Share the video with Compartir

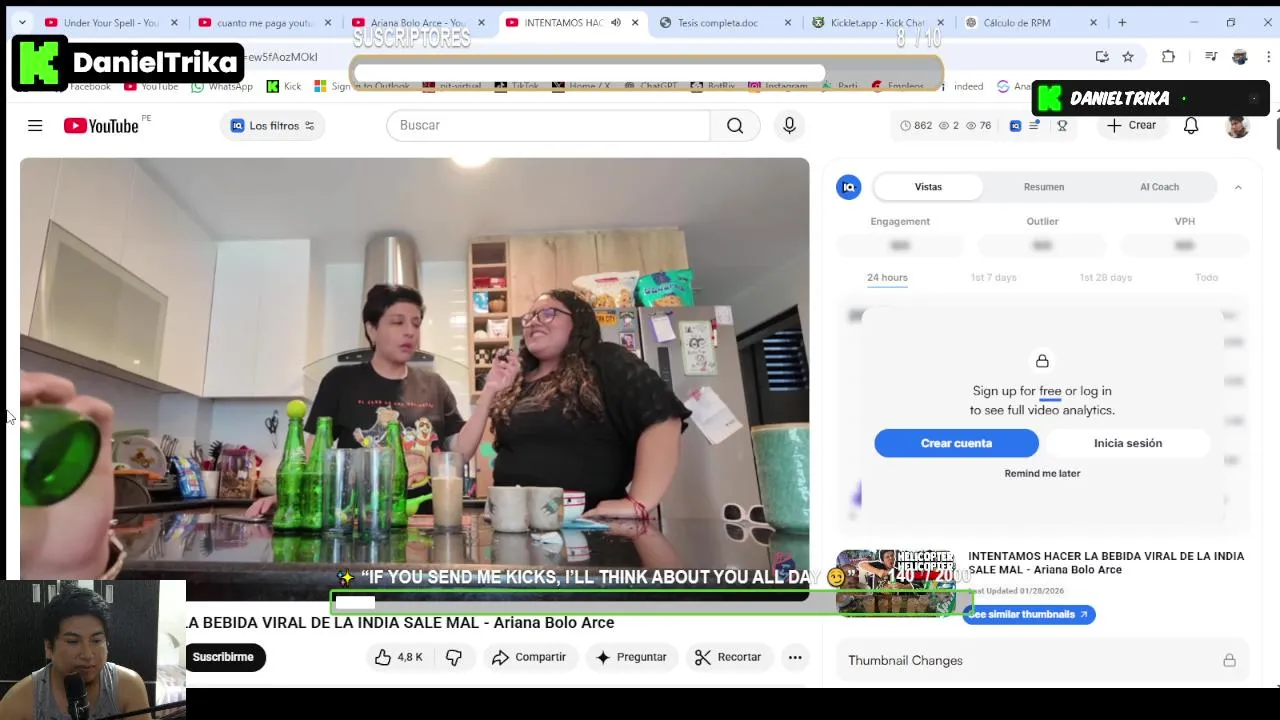pyautogui.click(x=529, y=657)
